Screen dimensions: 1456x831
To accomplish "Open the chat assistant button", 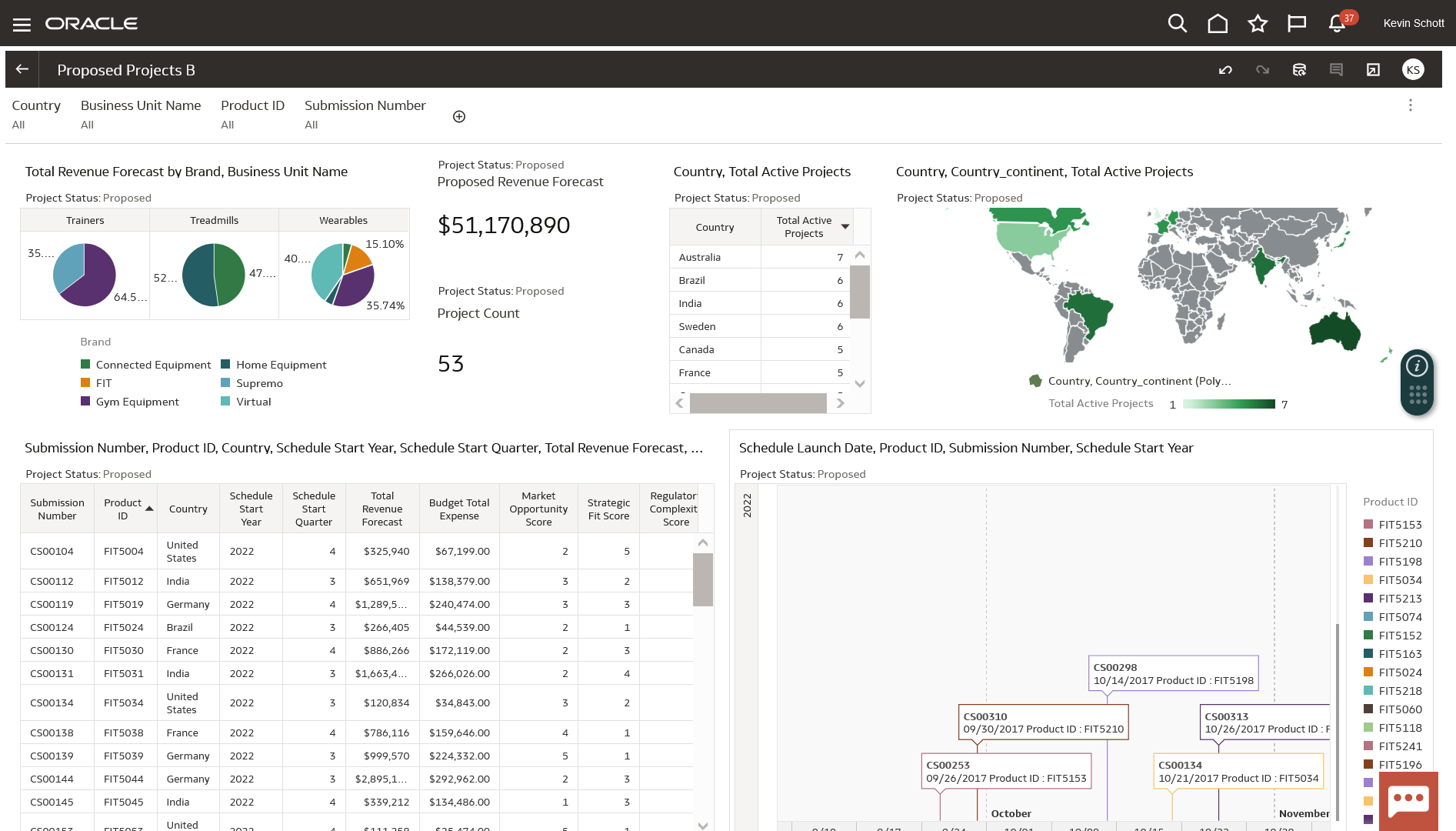I will pos(1408,801).
